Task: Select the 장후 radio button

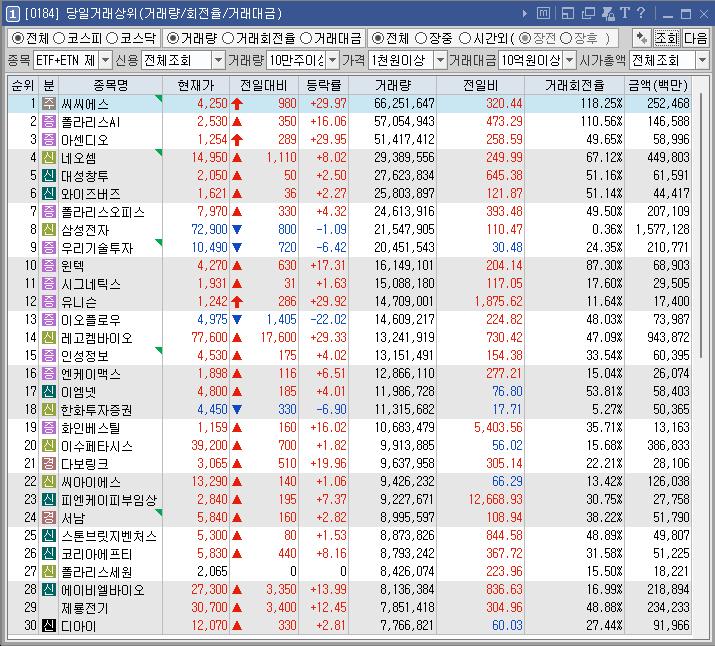Action: click(x=566, y=38)
